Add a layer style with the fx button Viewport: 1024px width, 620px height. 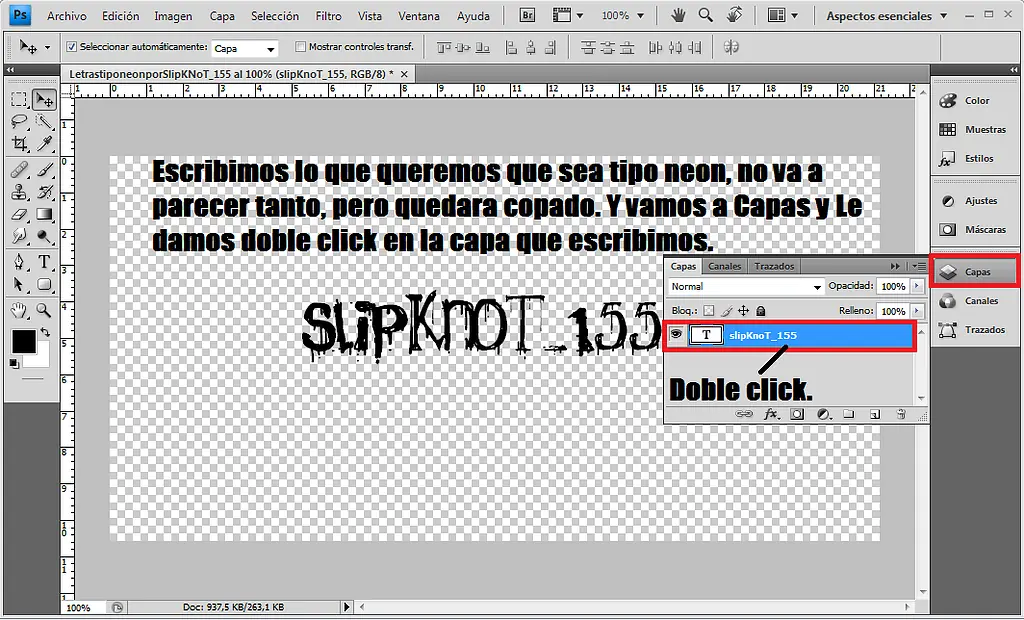point(771,414)
